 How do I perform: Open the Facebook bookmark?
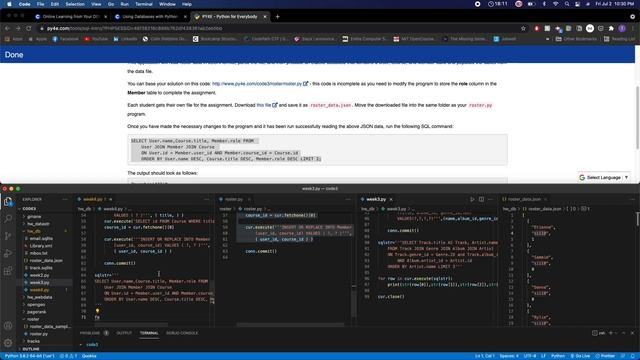point(65,39)
